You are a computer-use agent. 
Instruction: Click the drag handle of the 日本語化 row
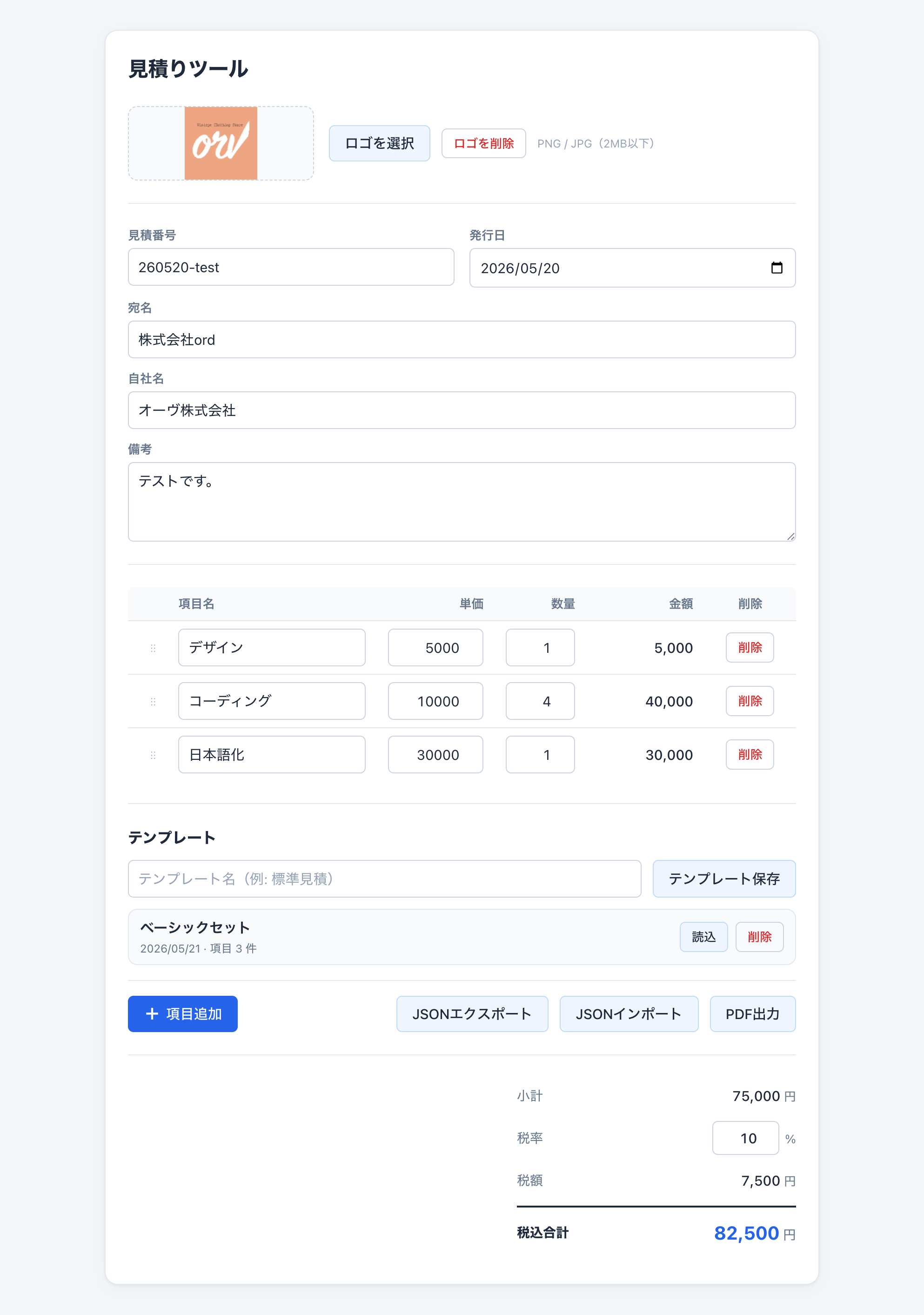[153, 755]
